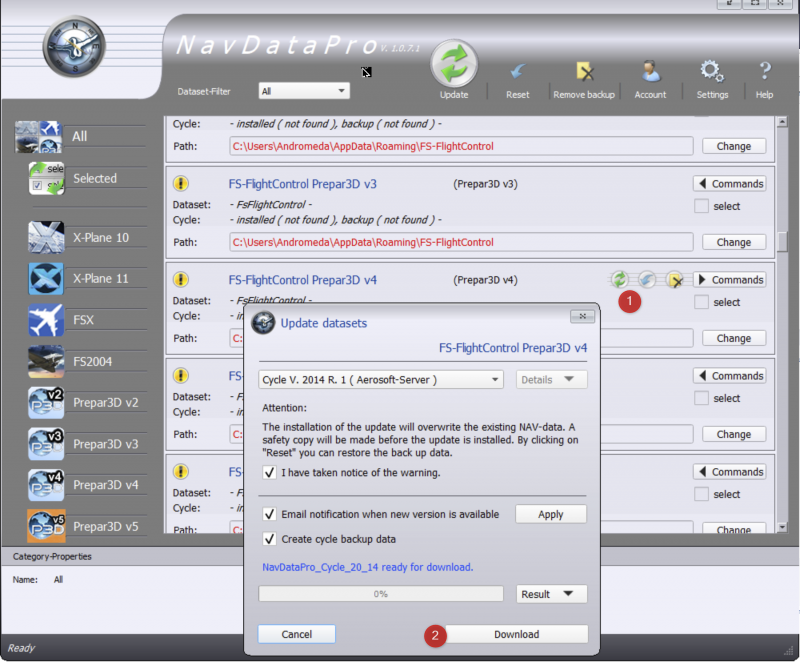This screenshot has width=800, height=662.
Task: Click the Prepar3D v3 path input field
Action: coord(461,242)
